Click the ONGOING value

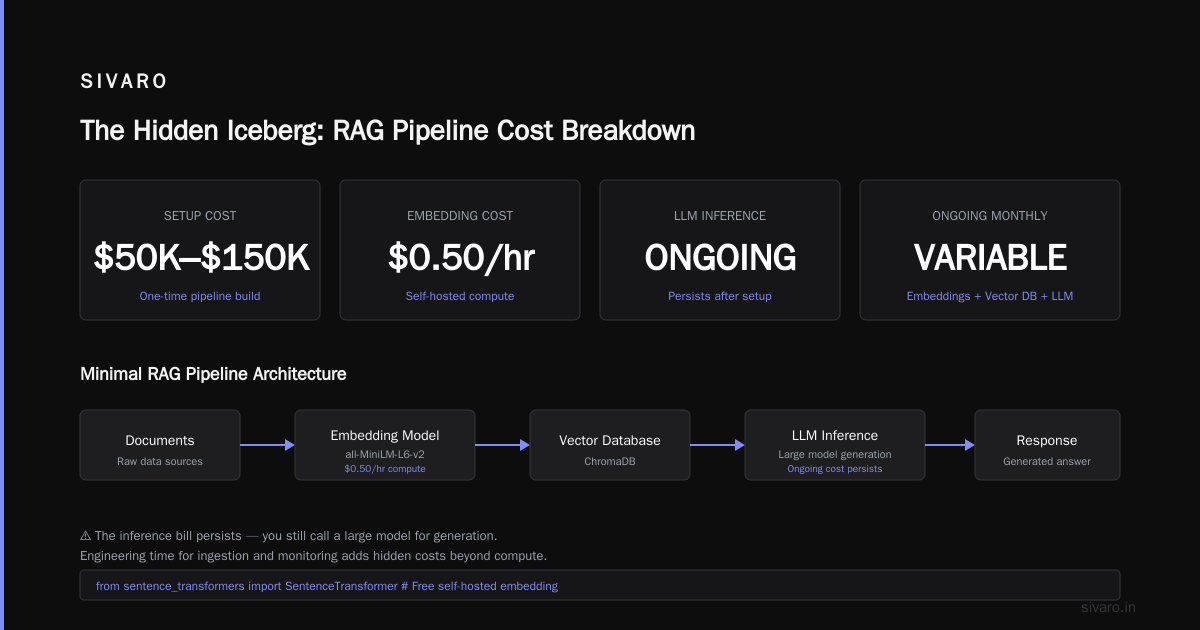coord(720,258)
